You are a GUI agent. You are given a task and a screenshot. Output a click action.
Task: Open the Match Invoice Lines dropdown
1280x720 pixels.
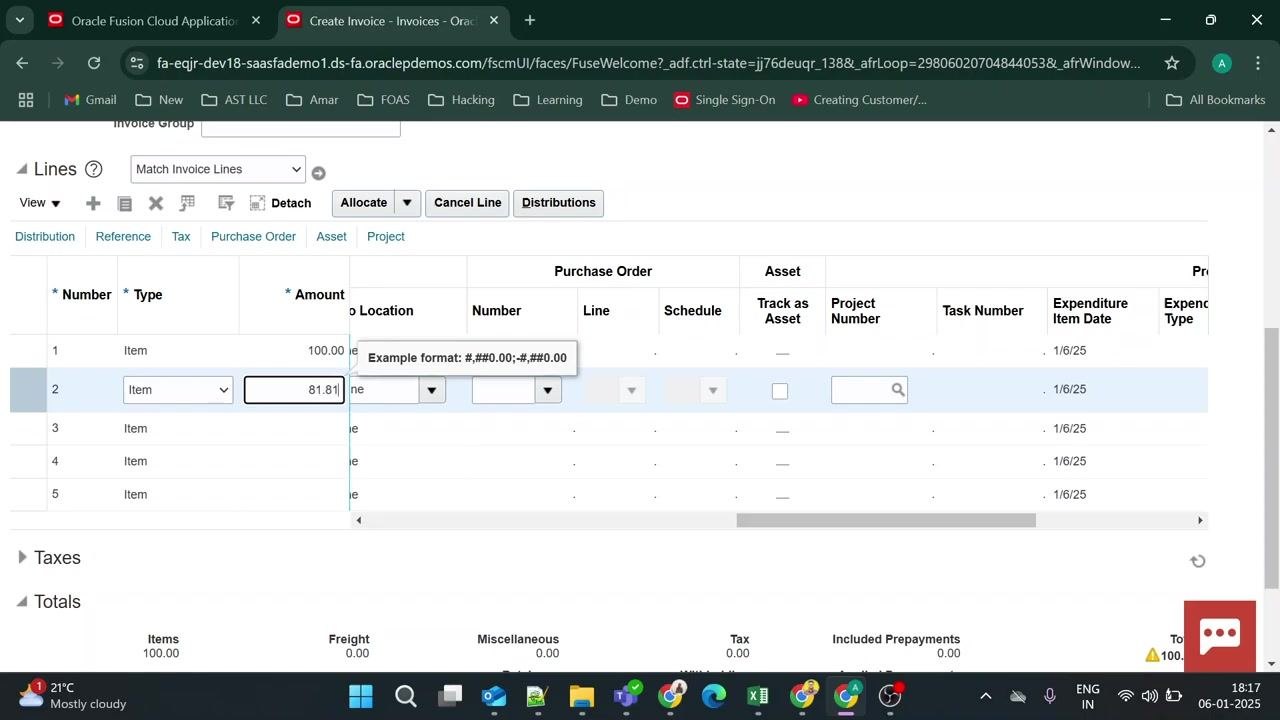217,169
